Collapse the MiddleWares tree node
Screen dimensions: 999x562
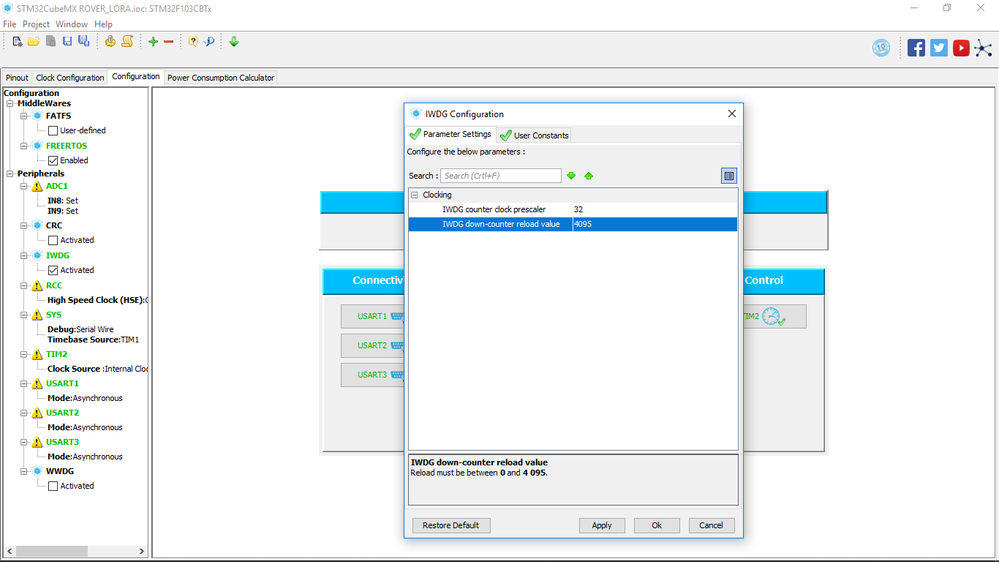(x=10, y=103)
